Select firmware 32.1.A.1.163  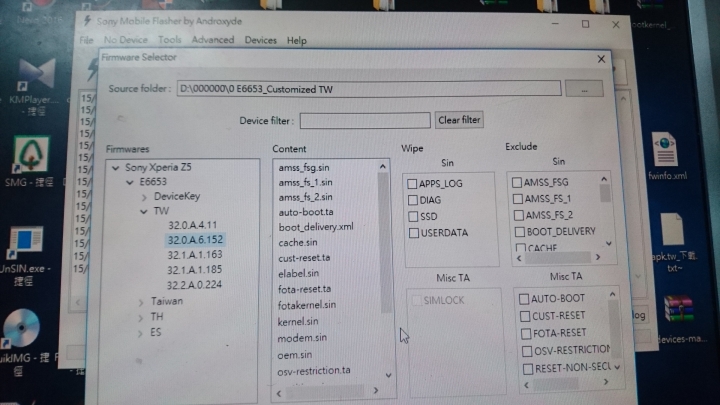pyautogui.click(x=195, y=255)
